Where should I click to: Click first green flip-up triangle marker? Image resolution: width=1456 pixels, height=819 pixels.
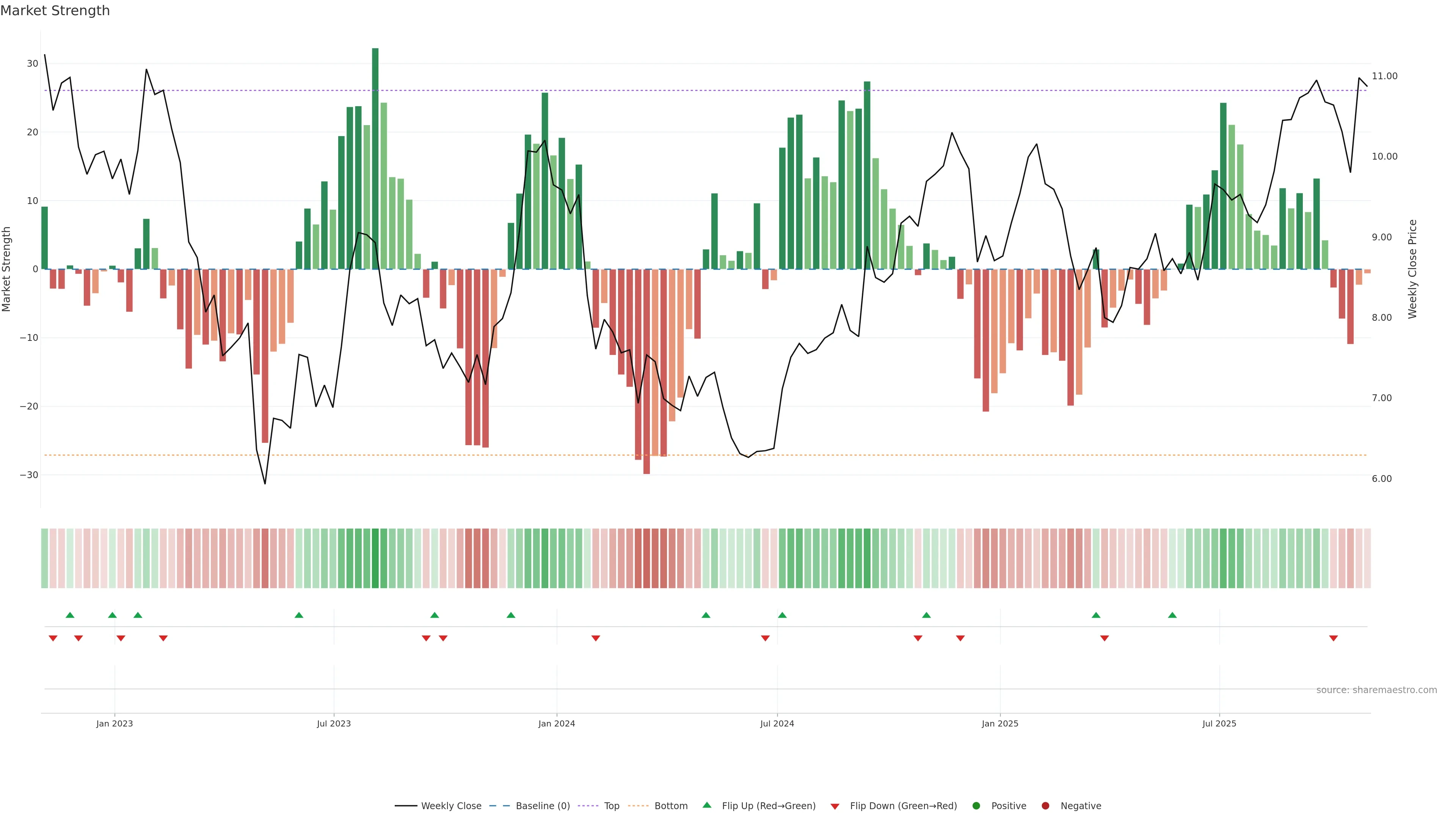coord(70,615)
